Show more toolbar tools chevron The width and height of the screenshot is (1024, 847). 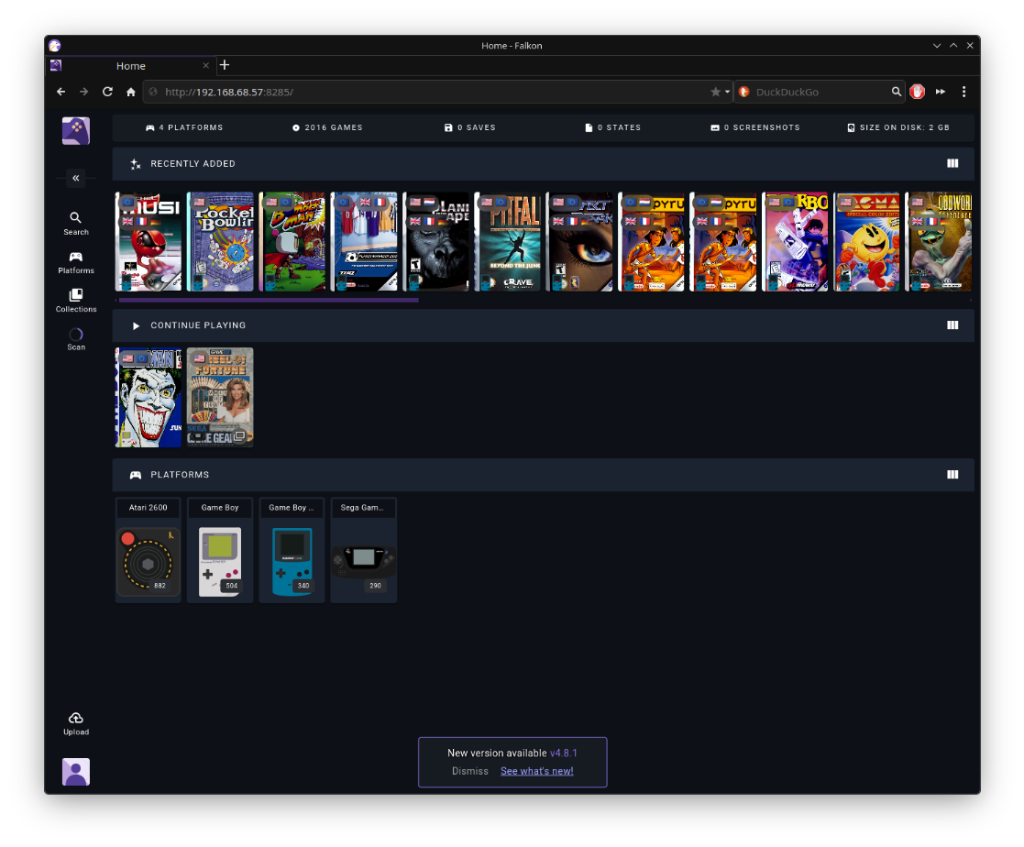[940, 92]
